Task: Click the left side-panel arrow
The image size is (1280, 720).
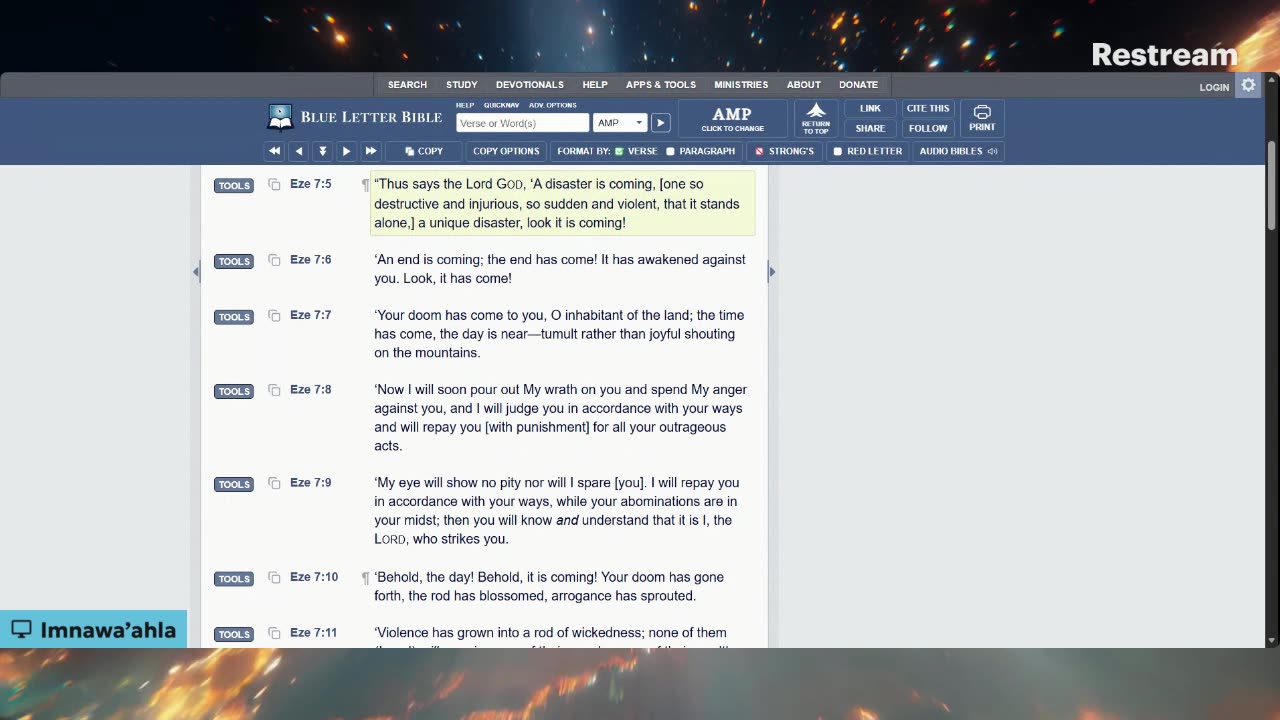Action: pos(196,272)
